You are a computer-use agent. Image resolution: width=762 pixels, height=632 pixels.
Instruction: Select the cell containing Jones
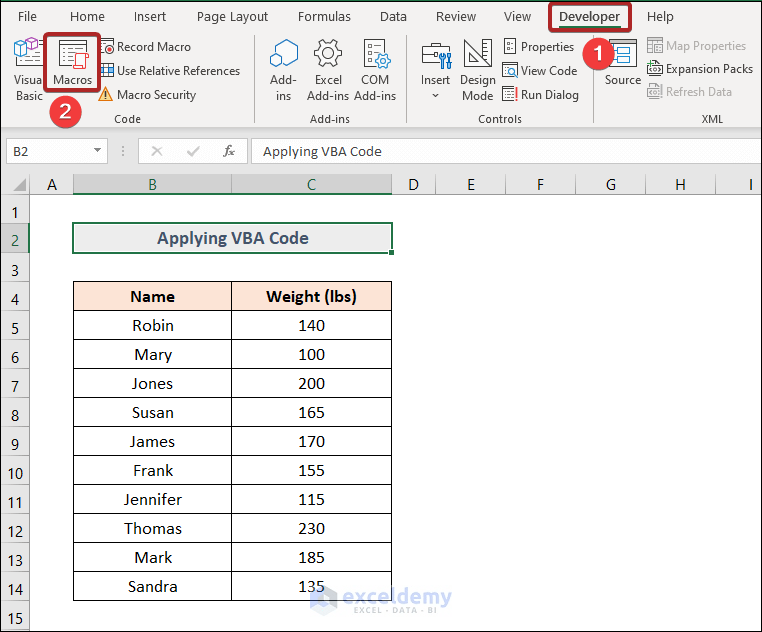[153, 383]
